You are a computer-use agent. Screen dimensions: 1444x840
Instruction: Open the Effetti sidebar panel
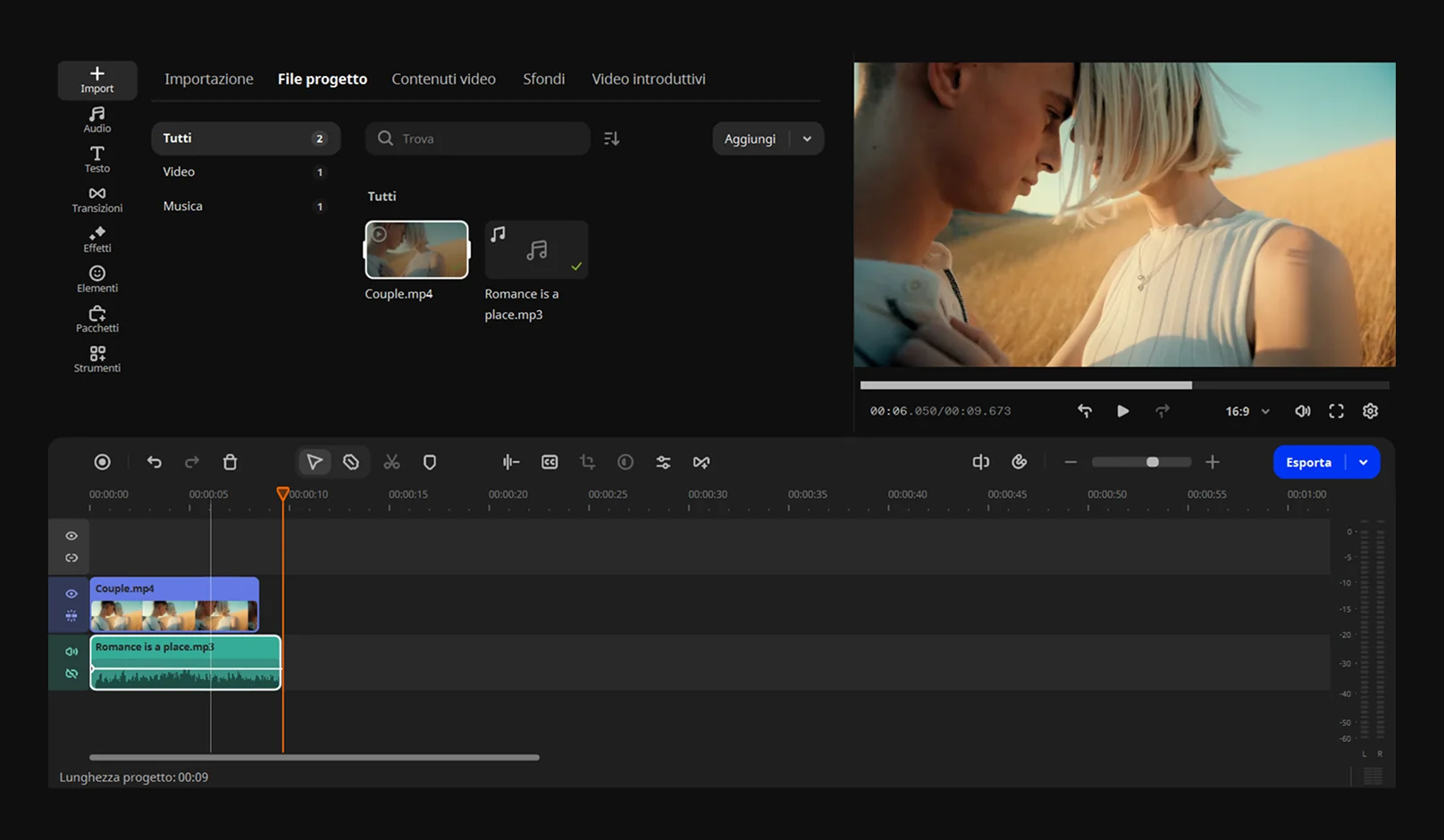(97, 239)
